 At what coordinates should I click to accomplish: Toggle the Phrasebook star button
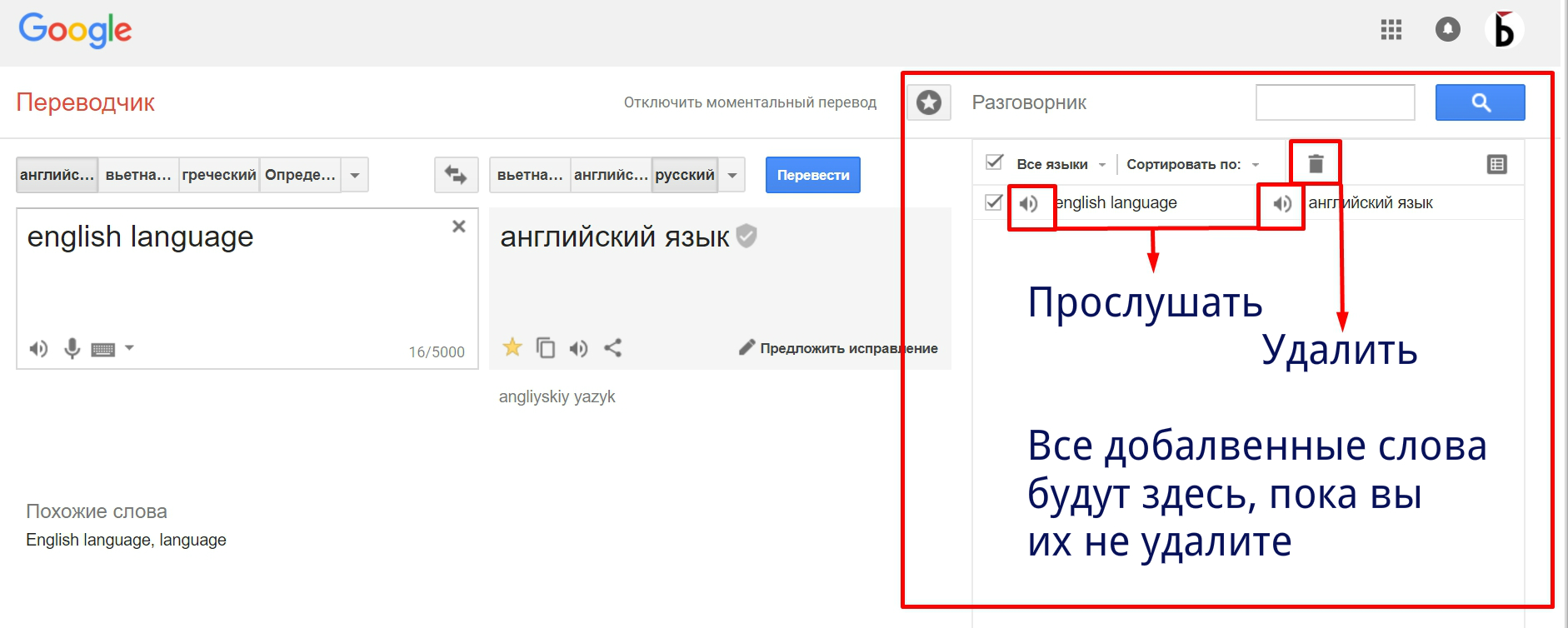point(929,102)
